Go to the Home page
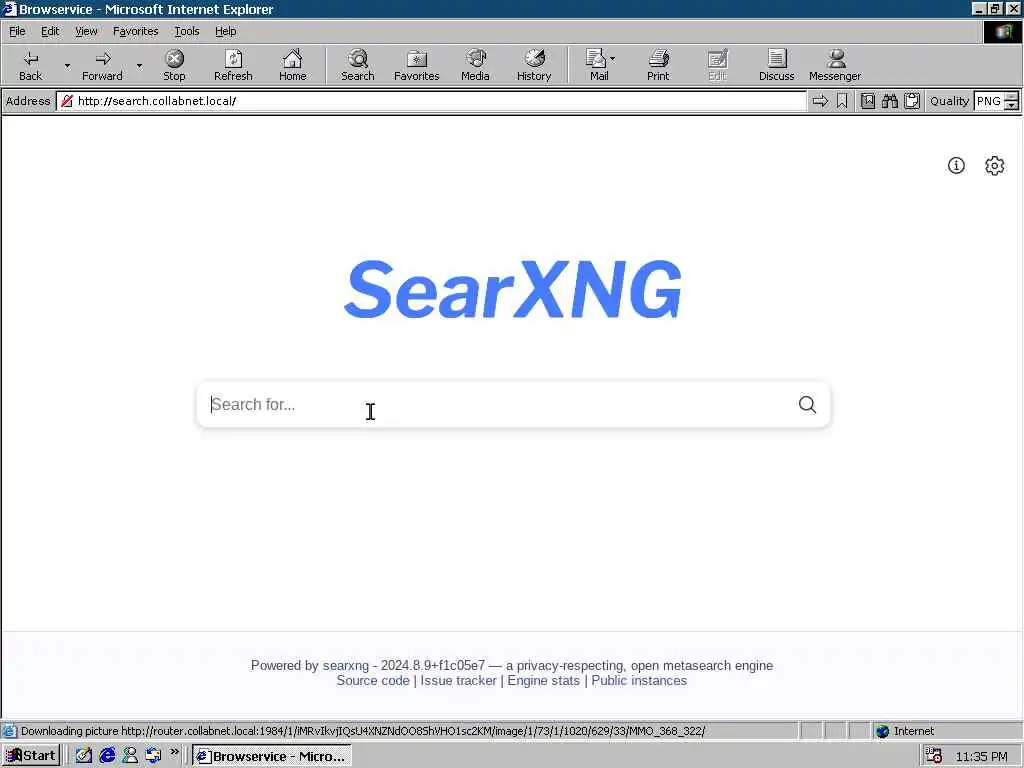Viewport: 1024px width, 768px height. tap(293, 65)
